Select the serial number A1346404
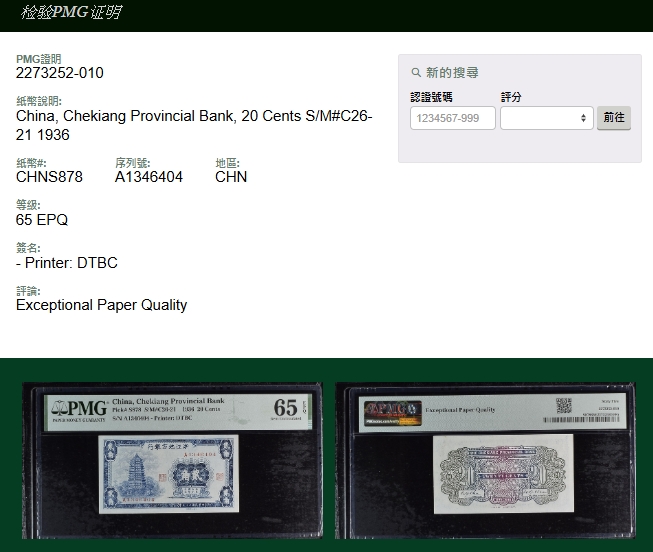This screenshot has height=552, width=653. point(149,177)
